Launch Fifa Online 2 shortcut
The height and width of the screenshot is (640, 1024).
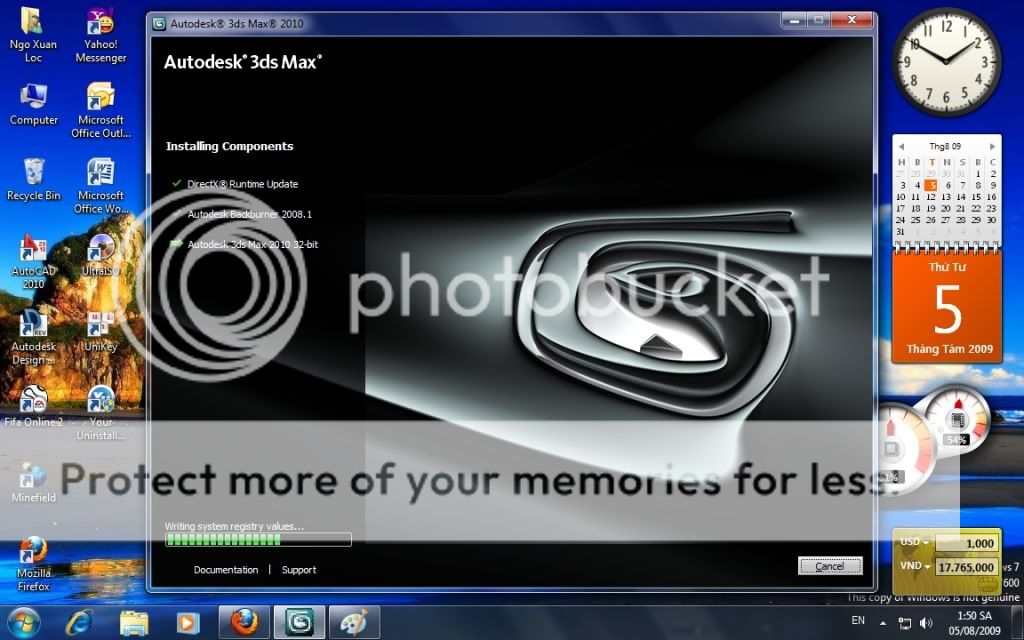point(33,406)
